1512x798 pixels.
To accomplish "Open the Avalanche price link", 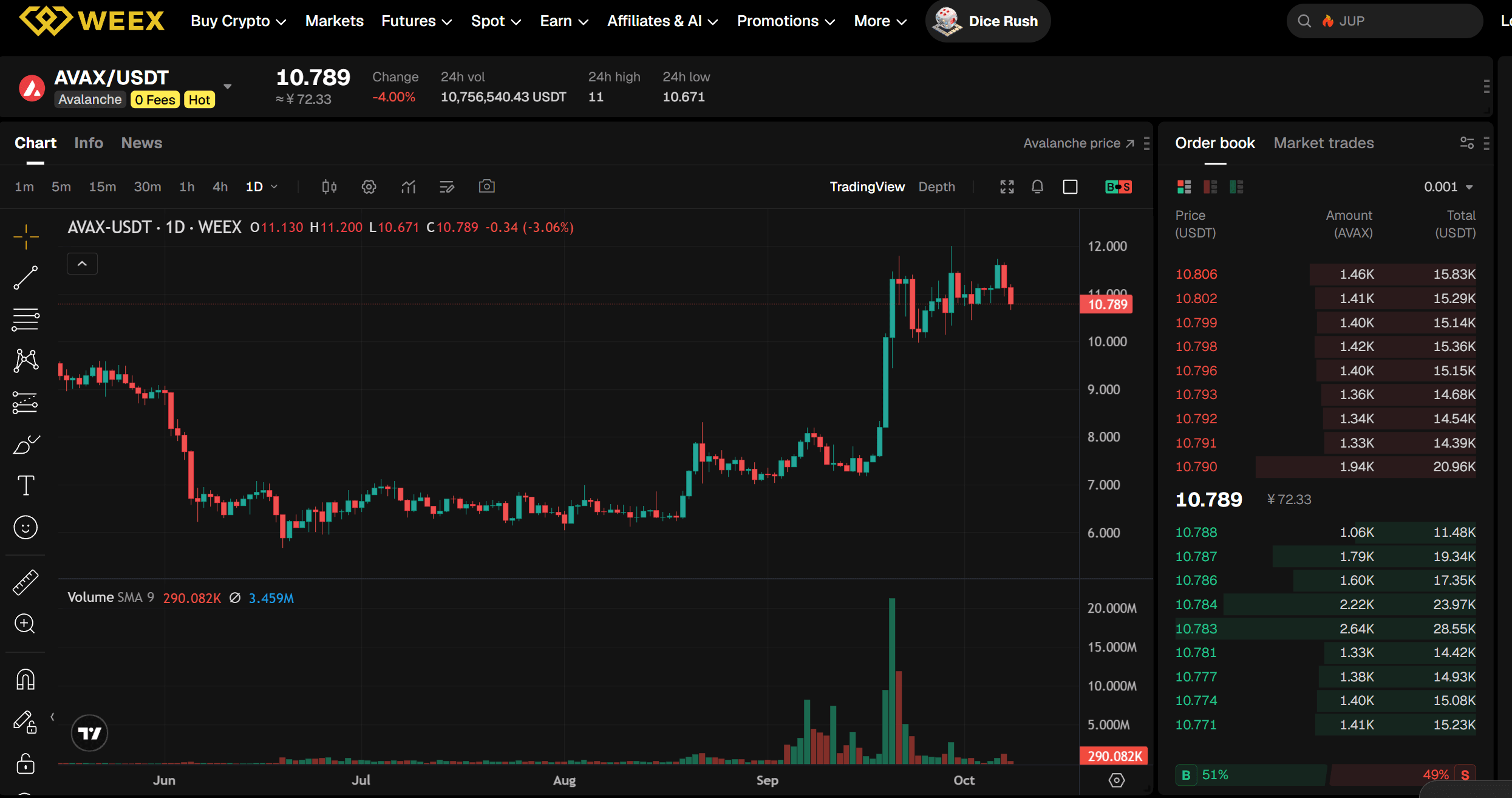I will click(x=1079, y=143).
